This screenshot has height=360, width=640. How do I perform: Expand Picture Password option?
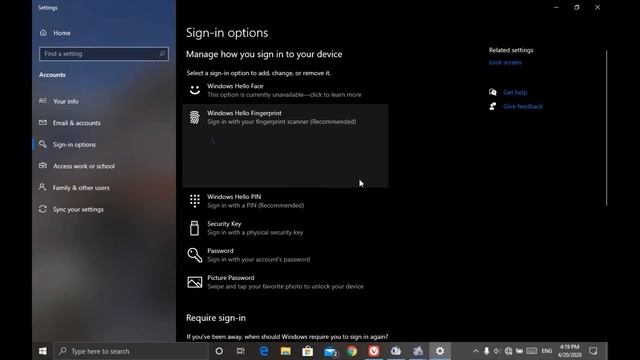(285, 282)
